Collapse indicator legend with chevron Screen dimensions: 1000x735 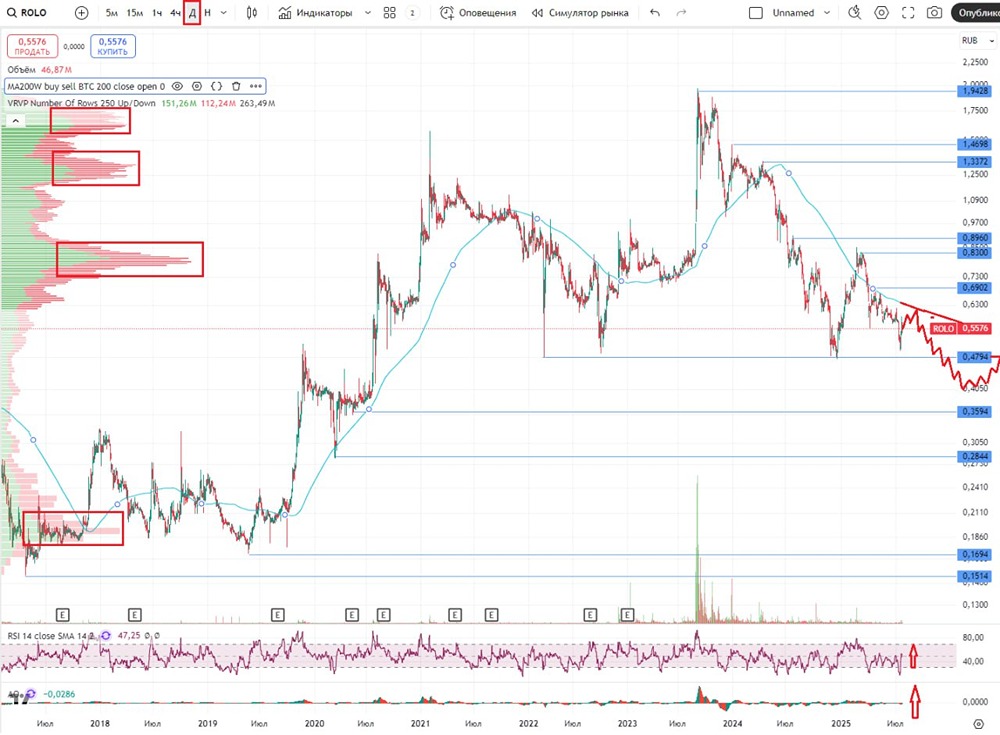coord(16,121)
